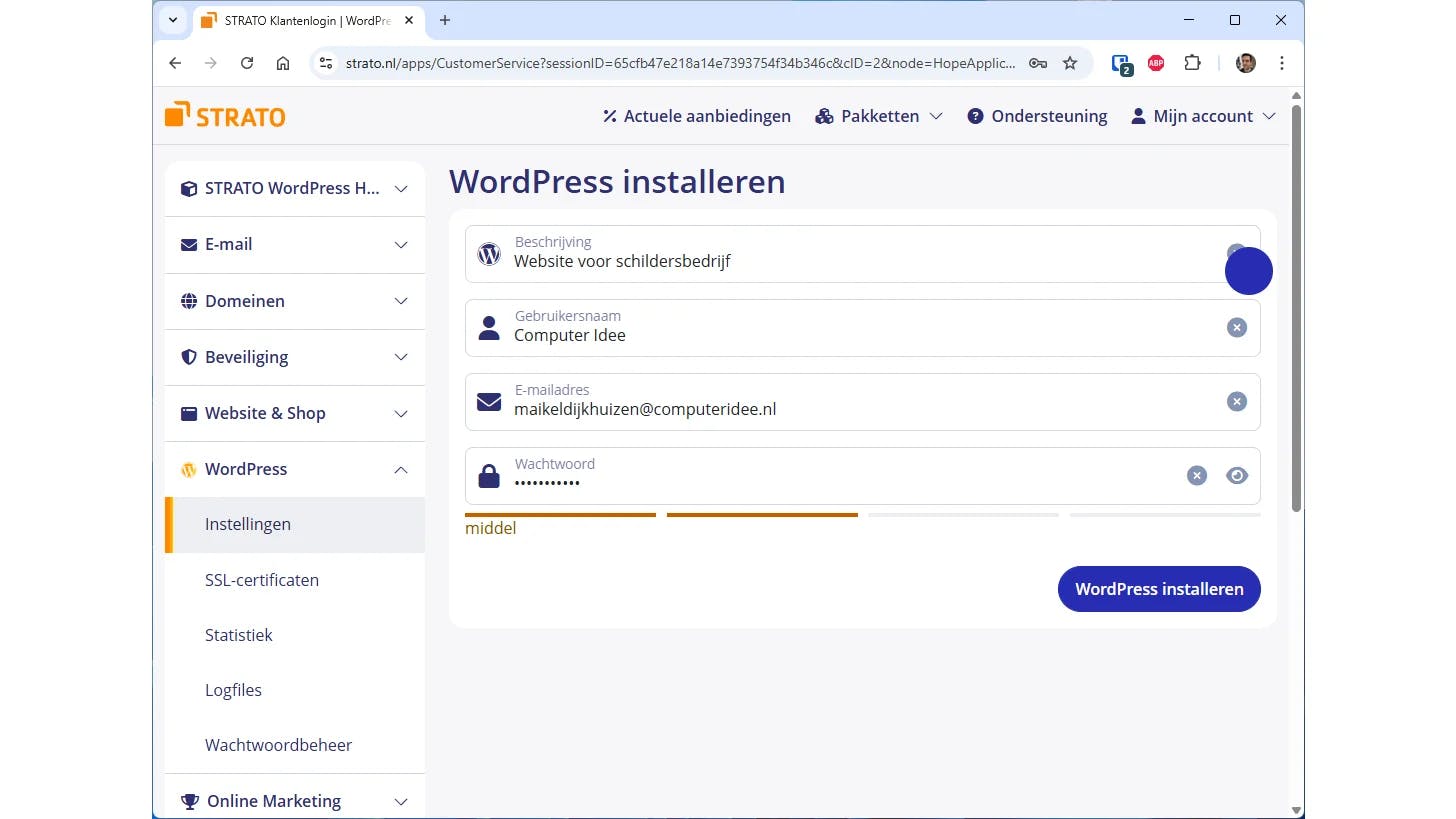Open Actuele aanbiedingen
The image size is (1456, 819).
click(x=696, y=116)
